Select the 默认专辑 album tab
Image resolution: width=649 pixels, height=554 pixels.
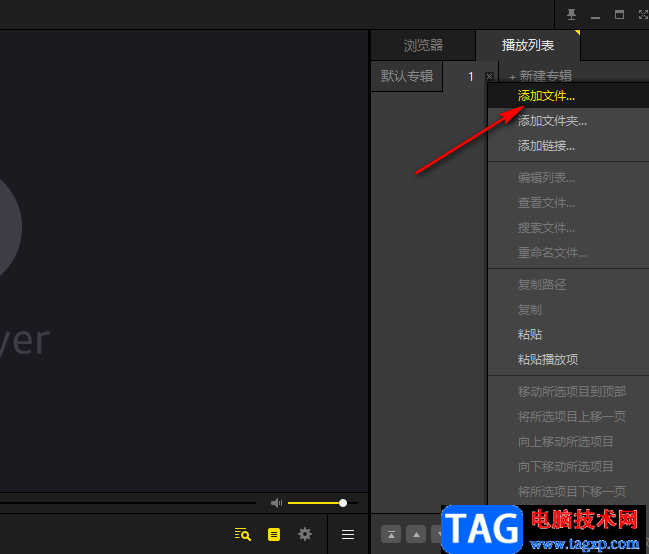[407, 76]
